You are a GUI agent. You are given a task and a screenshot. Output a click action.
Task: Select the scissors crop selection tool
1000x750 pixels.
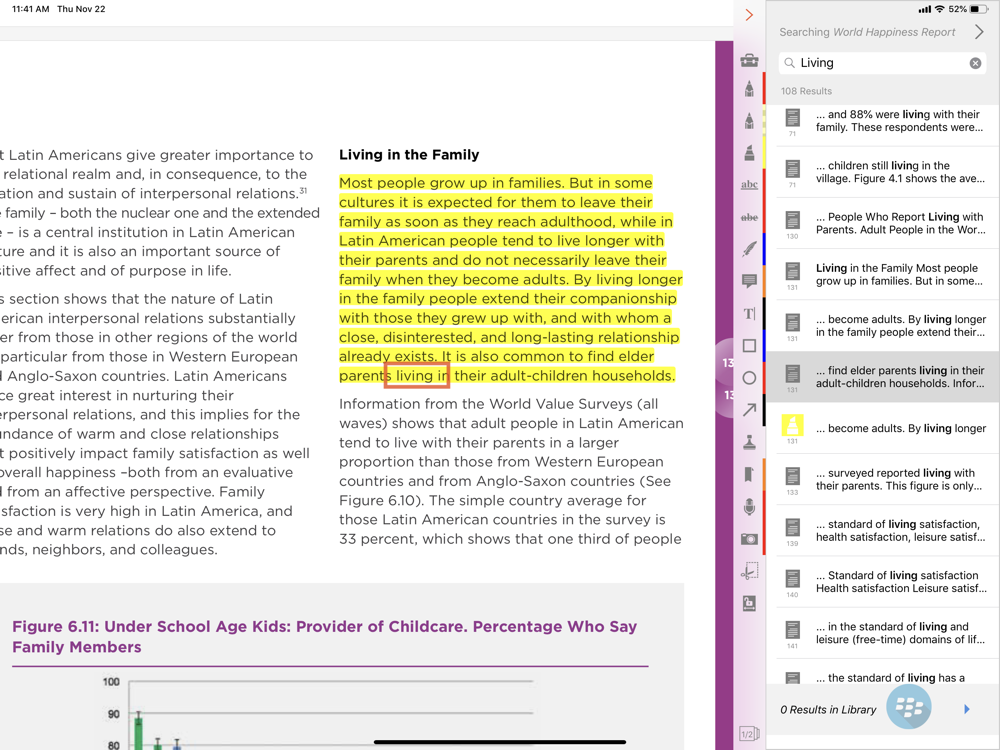[749, 571]
